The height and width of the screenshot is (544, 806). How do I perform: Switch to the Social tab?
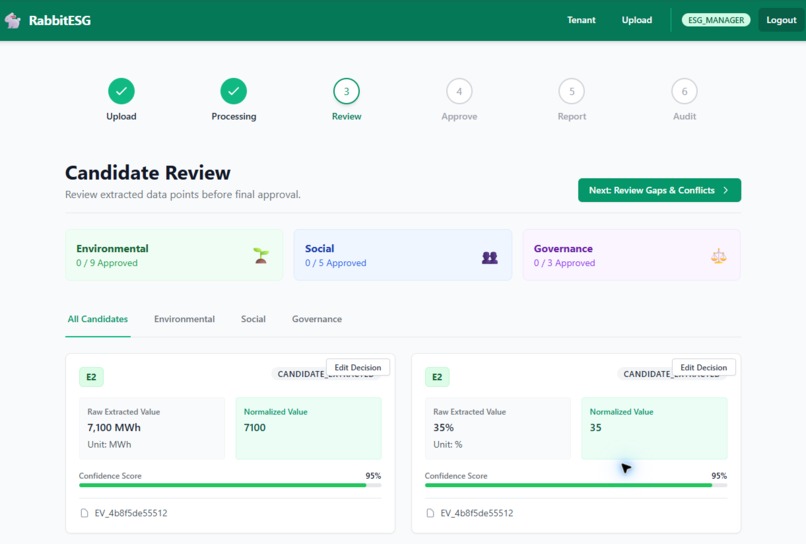pos(253,319)
